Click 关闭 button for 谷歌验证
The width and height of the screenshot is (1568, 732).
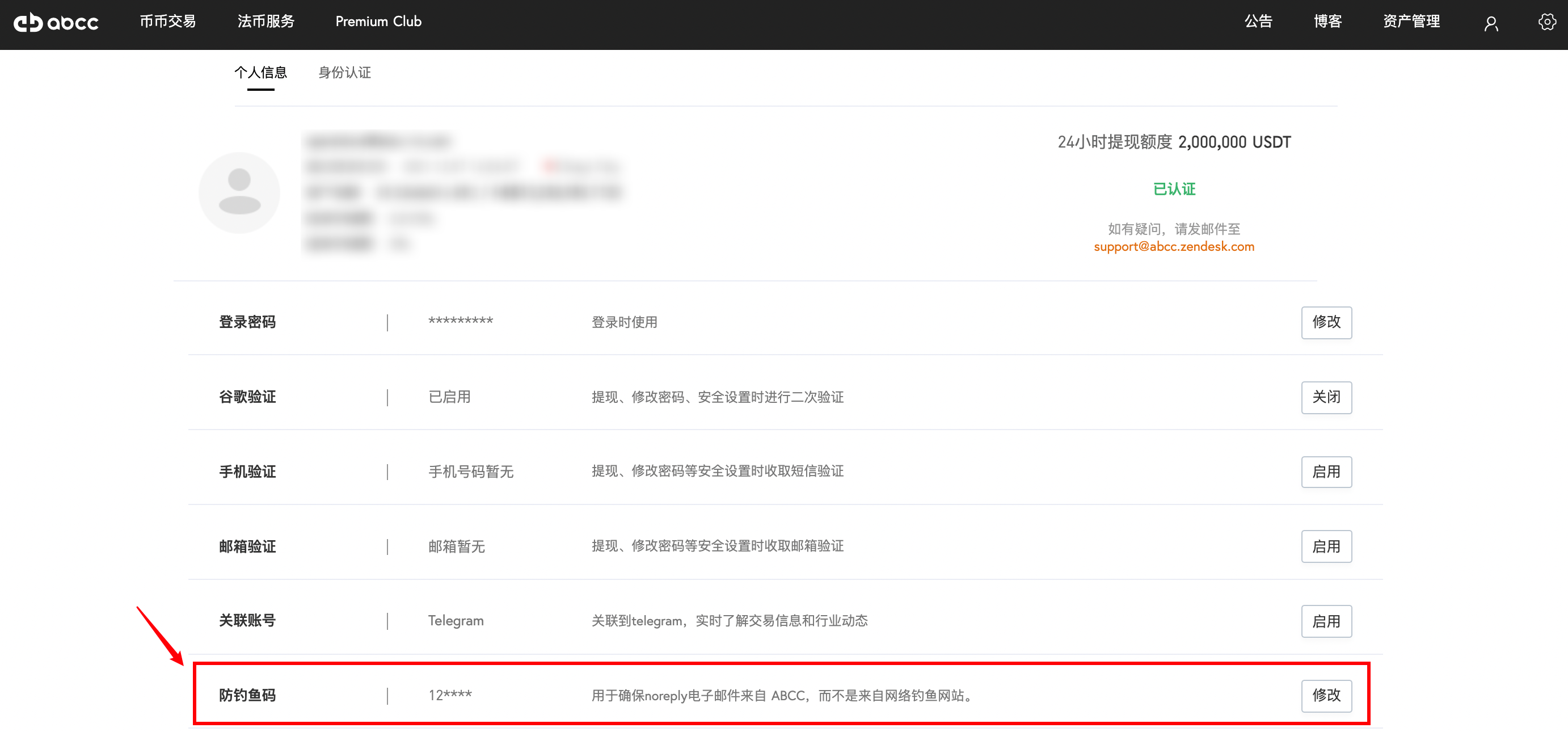[1326, 397]
